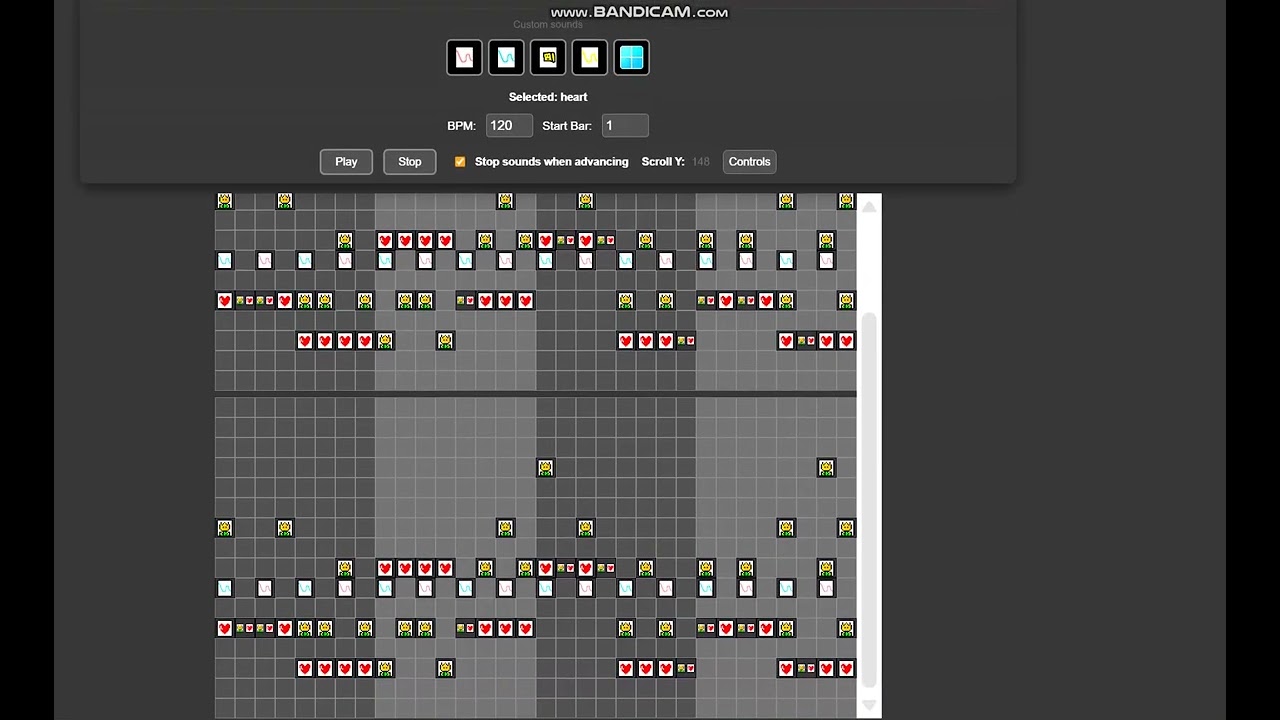Select the cyan wave custom sound
Image resolution: width=1280 pixels, height=720 pixels.
506,58
